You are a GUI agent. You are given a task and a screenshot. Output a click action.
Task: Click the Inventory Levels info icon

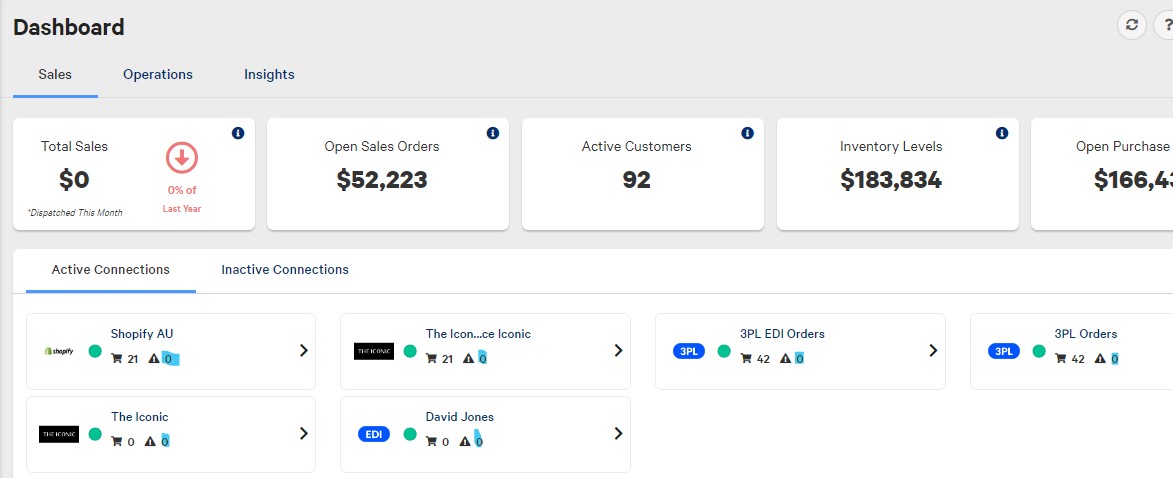[x=1002, y=133]
